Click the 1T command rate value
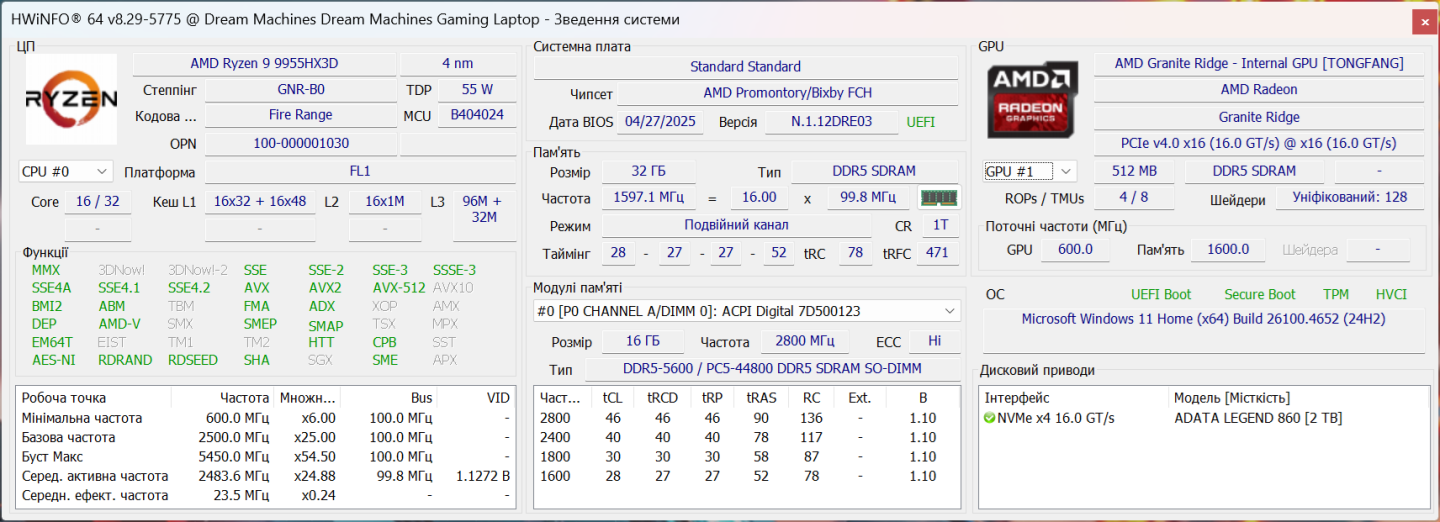The image size is (1440, 522). coord(940,225)
